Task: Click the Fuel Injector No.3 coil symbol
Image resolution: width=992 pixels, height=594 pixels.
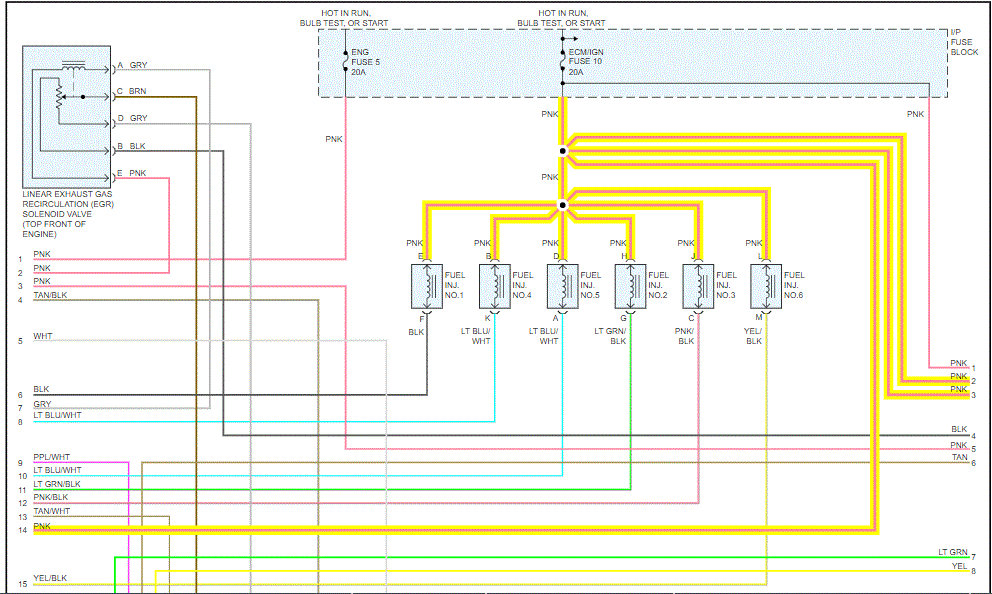Action: point(698,286)
